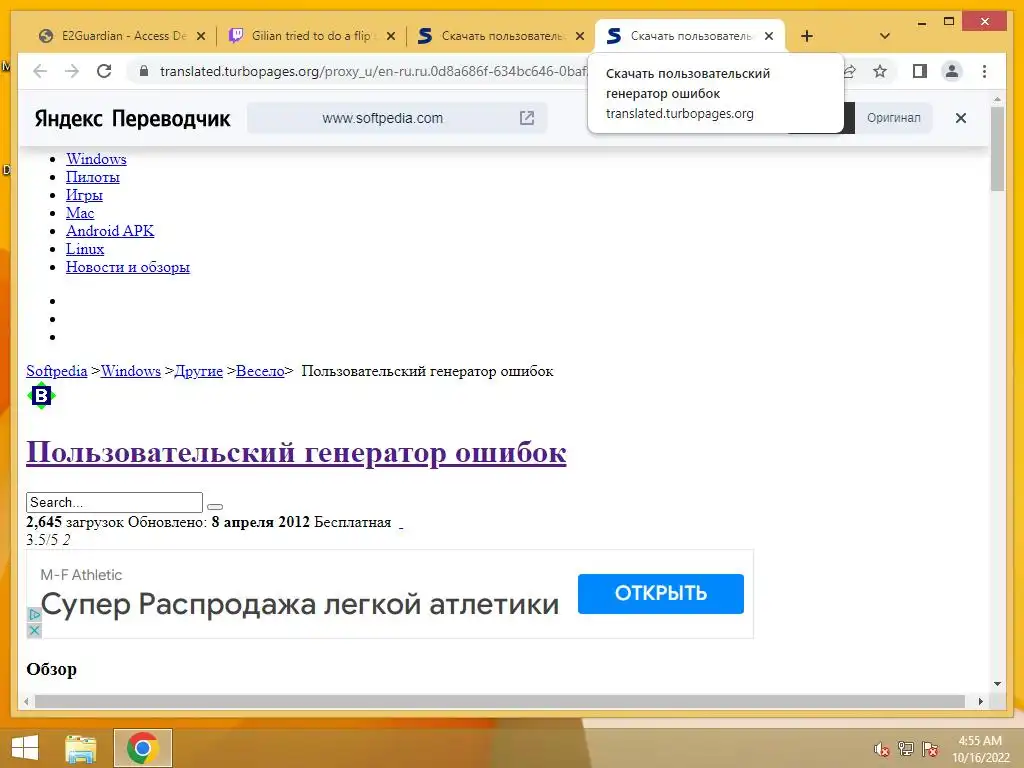Close the E2Guardian tab

tap(201, 36)
